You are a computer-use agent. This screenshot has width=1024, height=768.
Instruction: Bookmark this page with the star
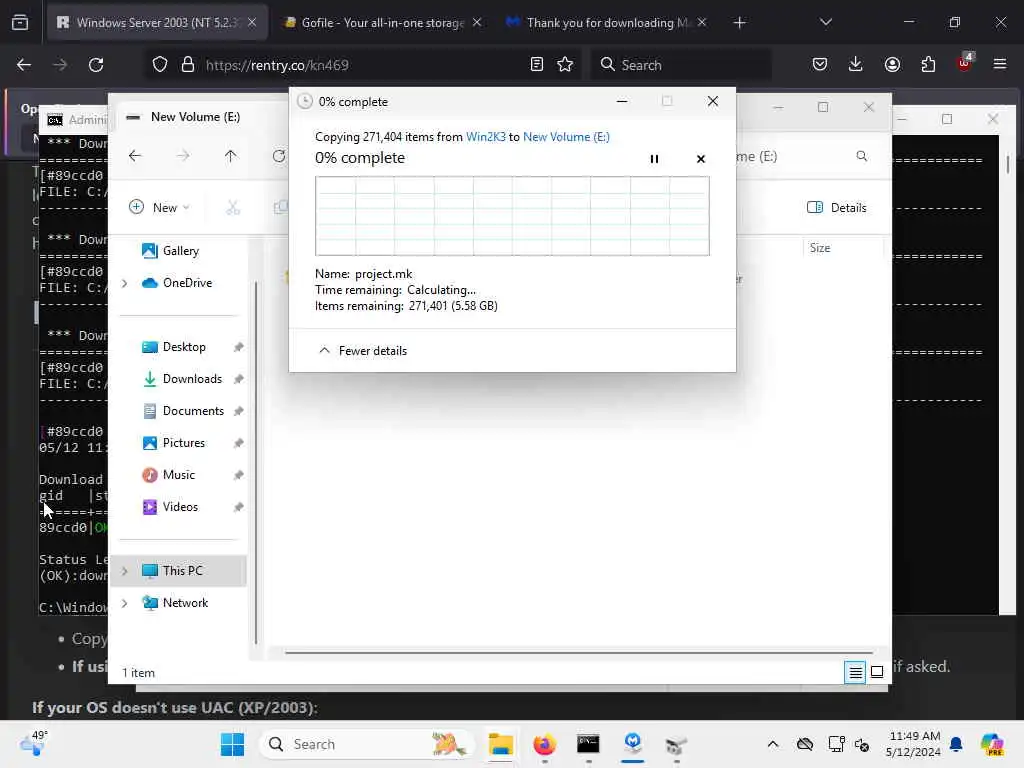[565, 65]
